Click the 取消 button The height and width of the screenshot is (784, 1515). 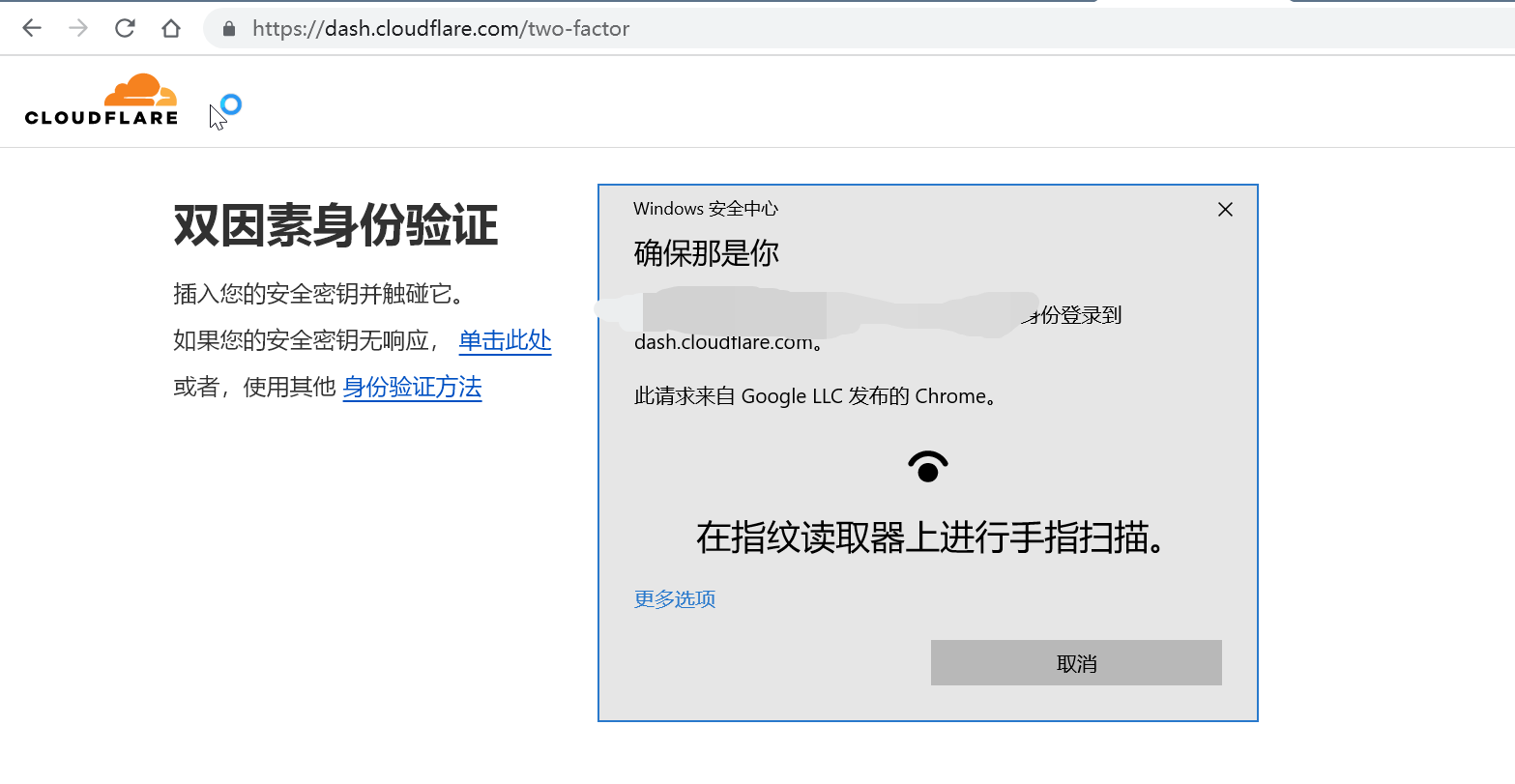1076,663
